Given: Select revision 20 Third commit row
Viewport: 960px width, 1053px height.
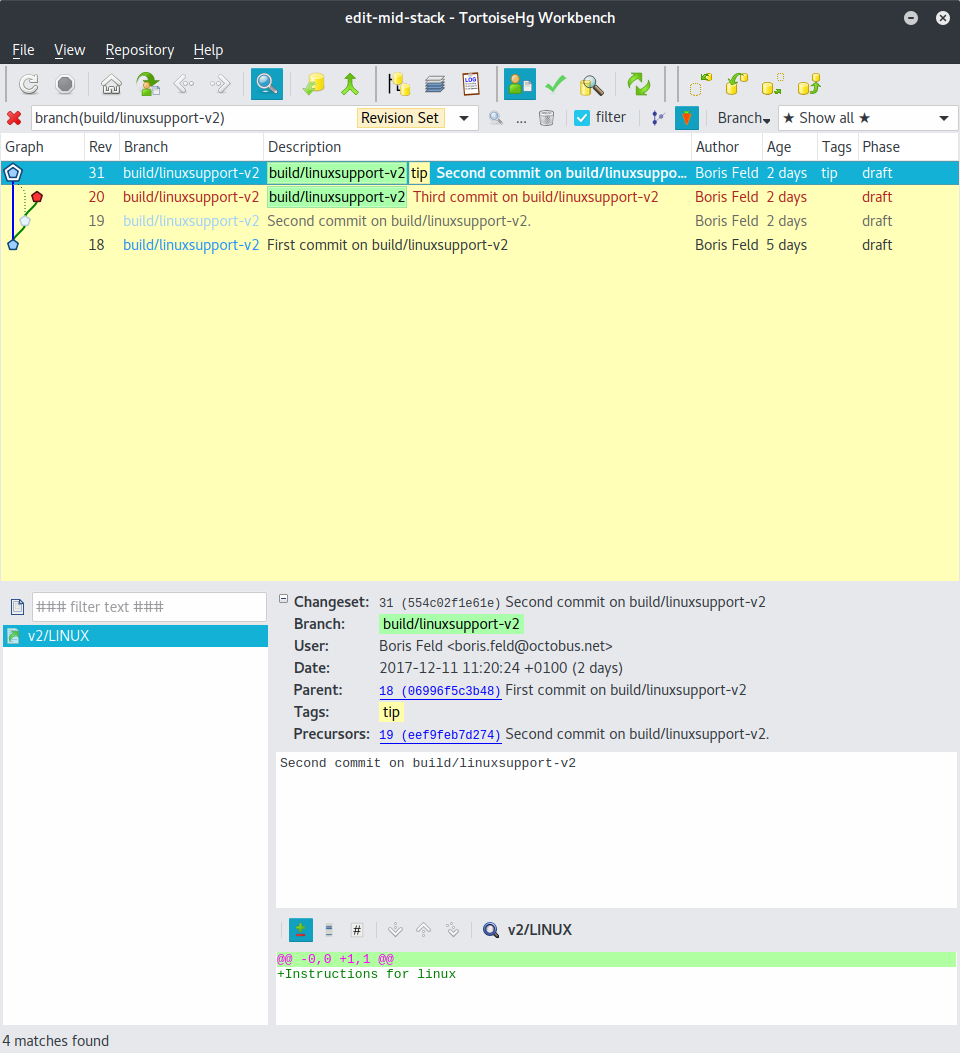Looking at the screenshot, I should click(479, 197).
